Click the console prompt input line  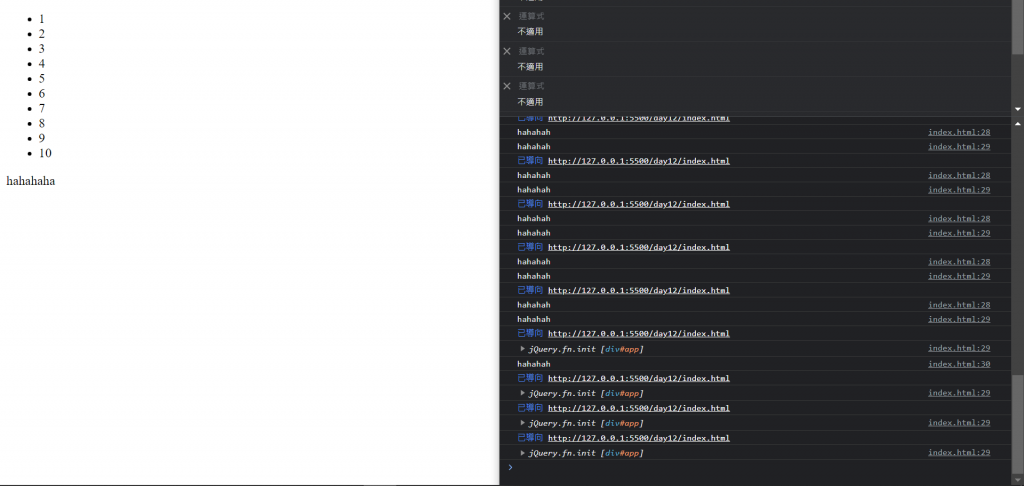coord(758,467)
